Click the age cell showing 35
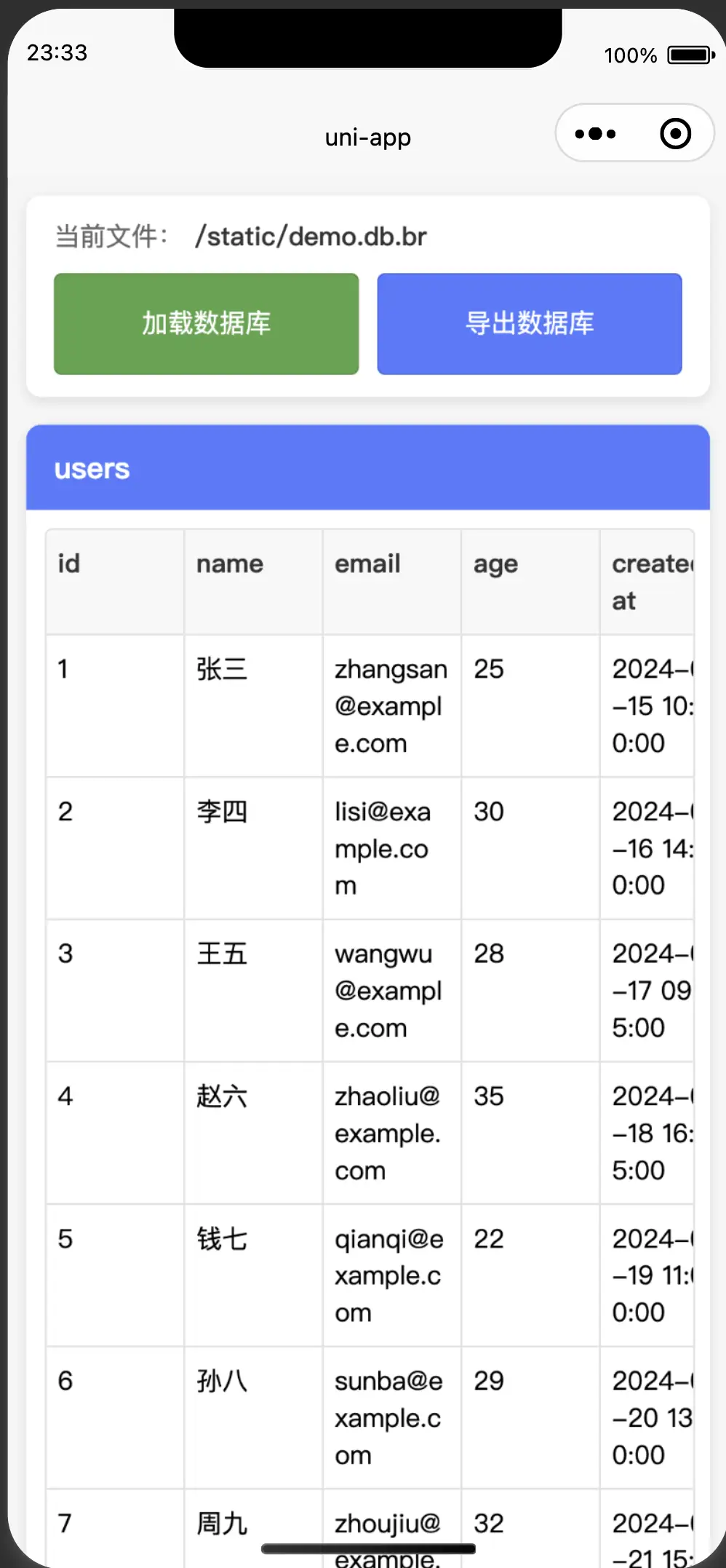Screen dimensions: 726x1568 tap(489, 1096)
